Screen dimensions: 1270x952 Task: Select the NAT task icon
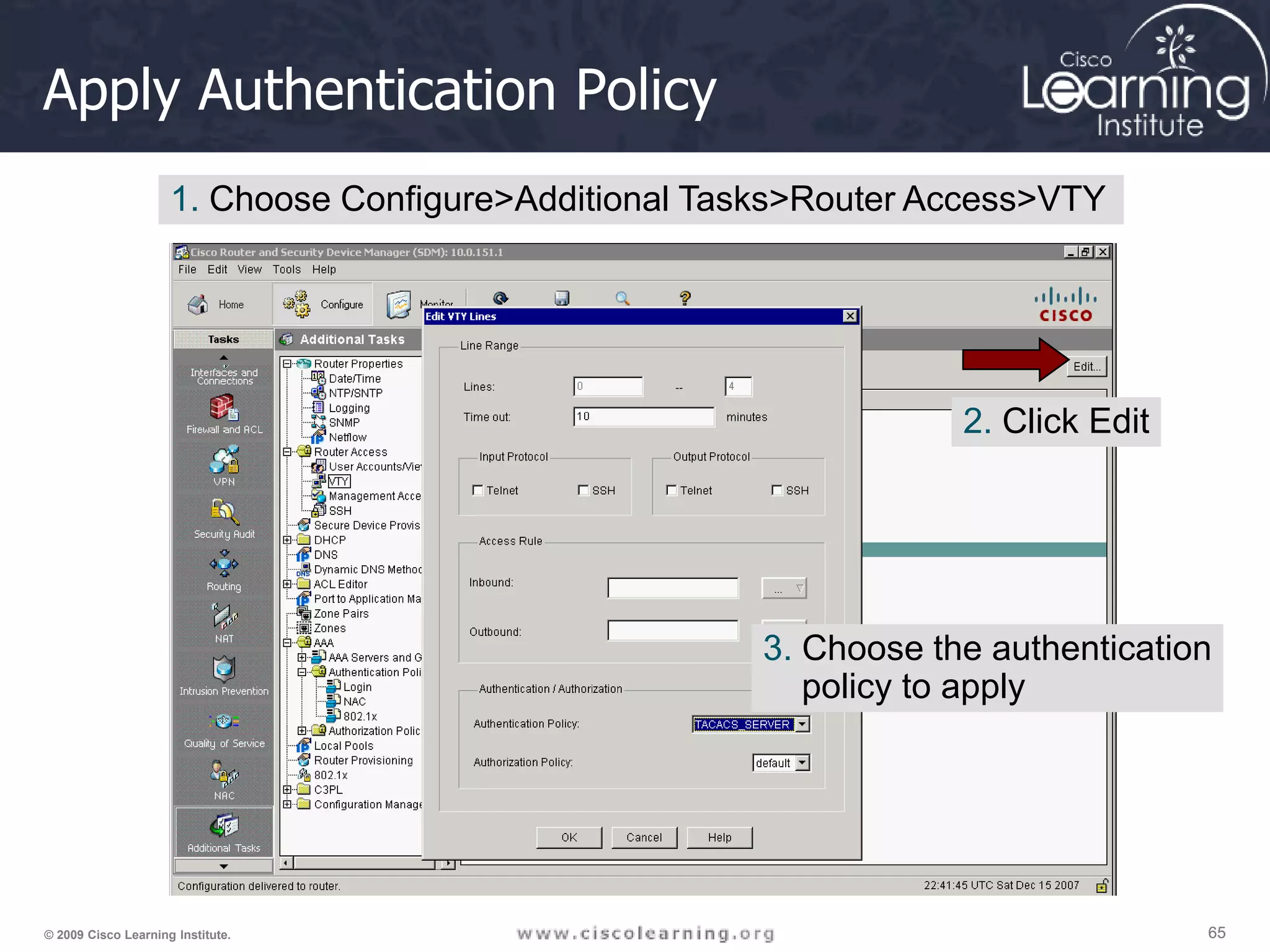click(224, 617)
